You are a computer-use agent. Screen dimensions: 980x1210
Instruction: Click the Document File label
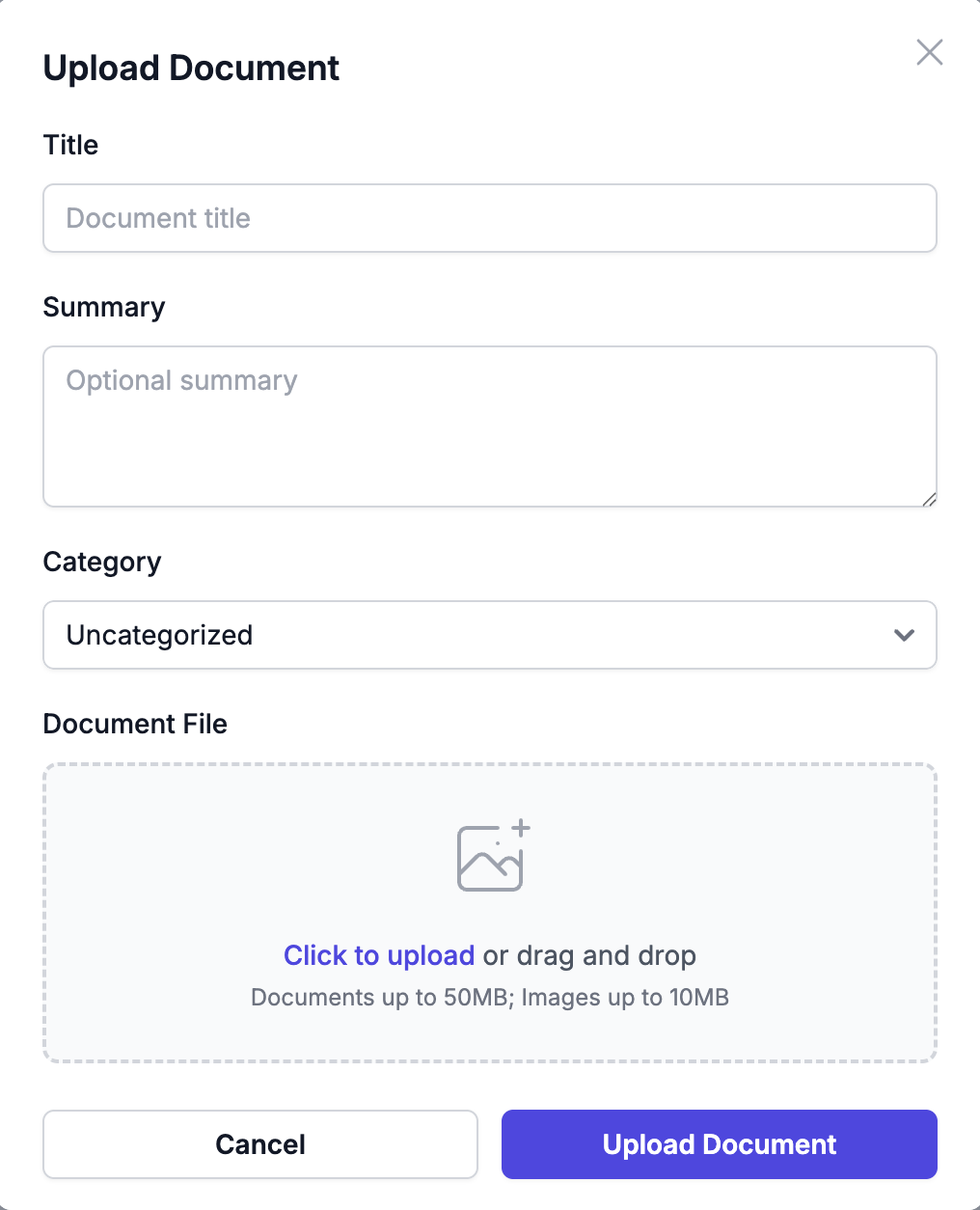click(x=135, y=724)
